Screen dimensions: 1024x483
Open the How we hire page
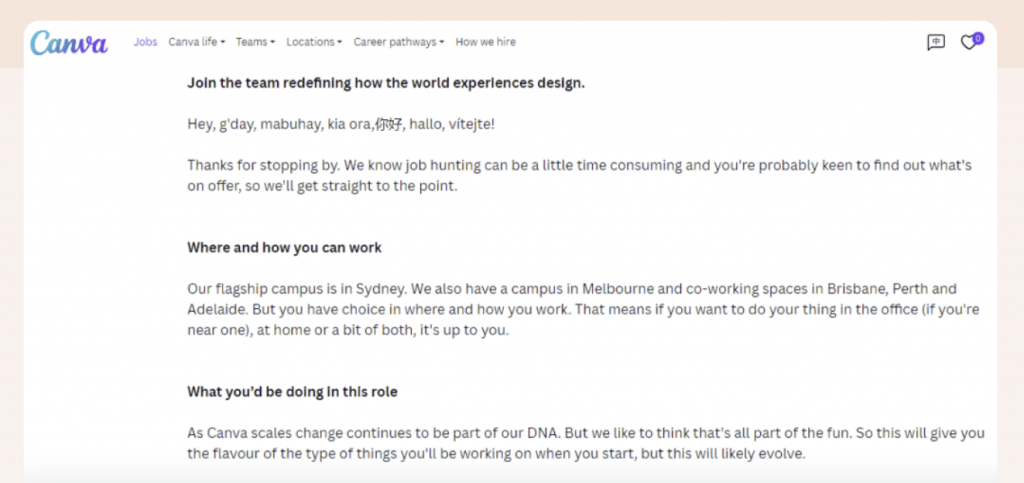485,42
